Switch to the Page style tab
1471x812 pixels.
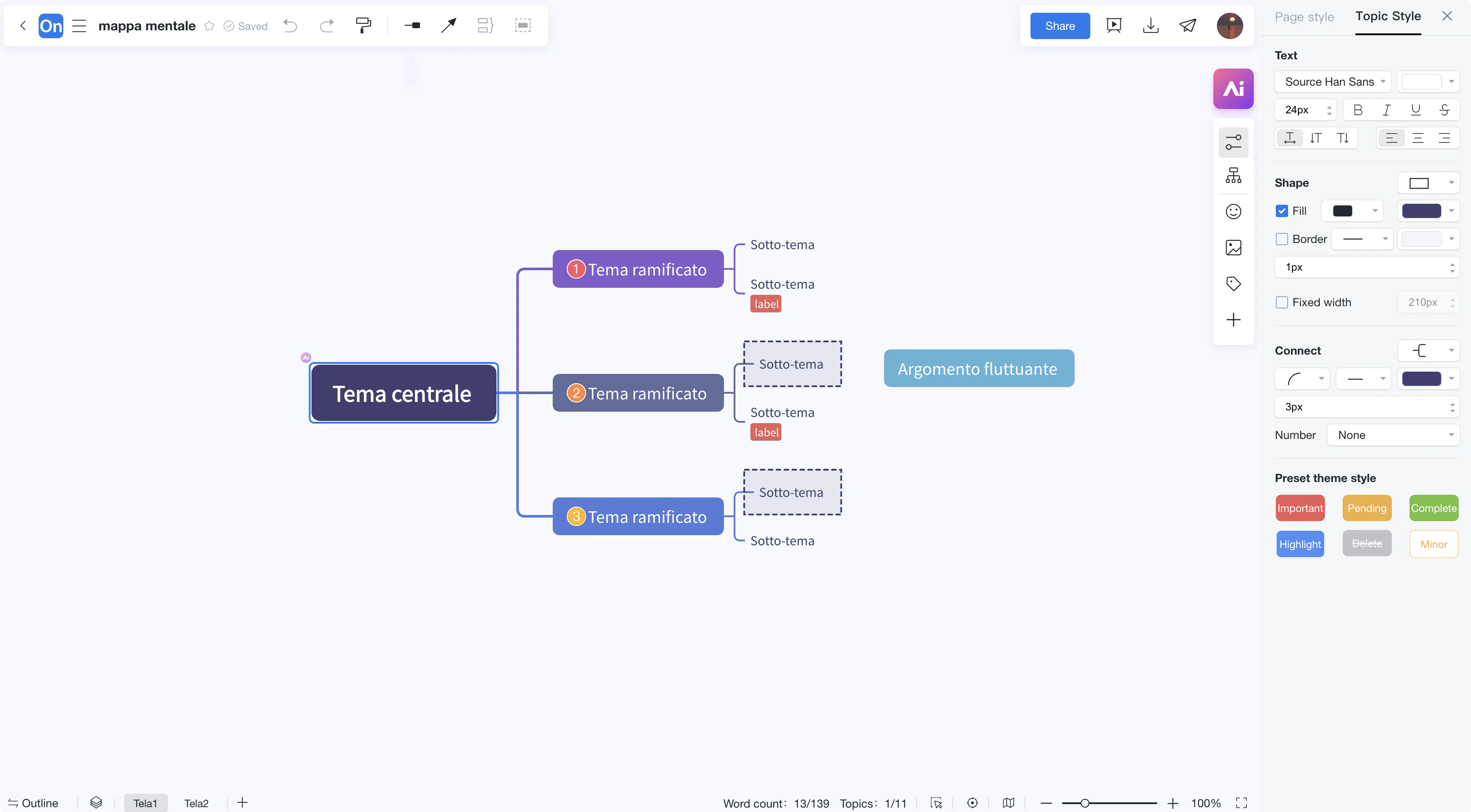coord(1304,17)
